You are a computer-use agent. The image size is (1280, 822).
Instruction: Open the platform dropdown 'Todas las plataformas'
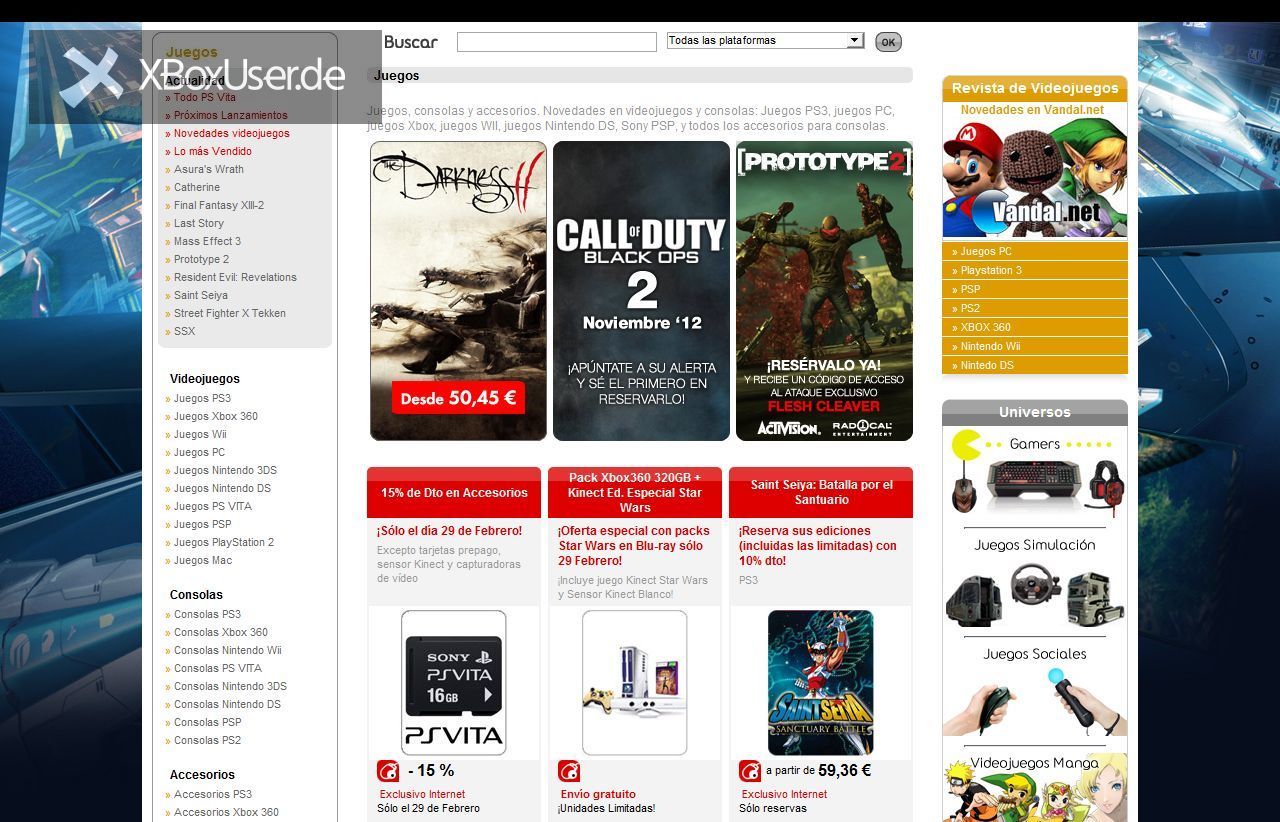[765, 40]
